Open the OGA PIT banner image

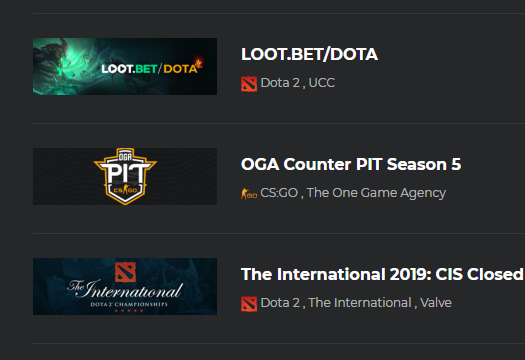(x=125, y=176)
